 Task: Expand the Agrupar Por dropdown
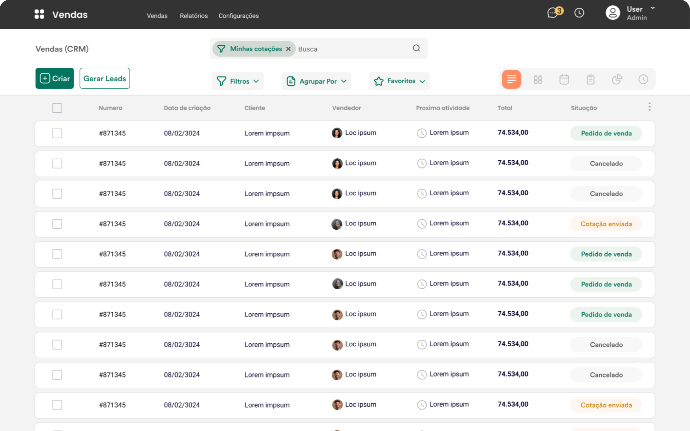coord(316,81)
